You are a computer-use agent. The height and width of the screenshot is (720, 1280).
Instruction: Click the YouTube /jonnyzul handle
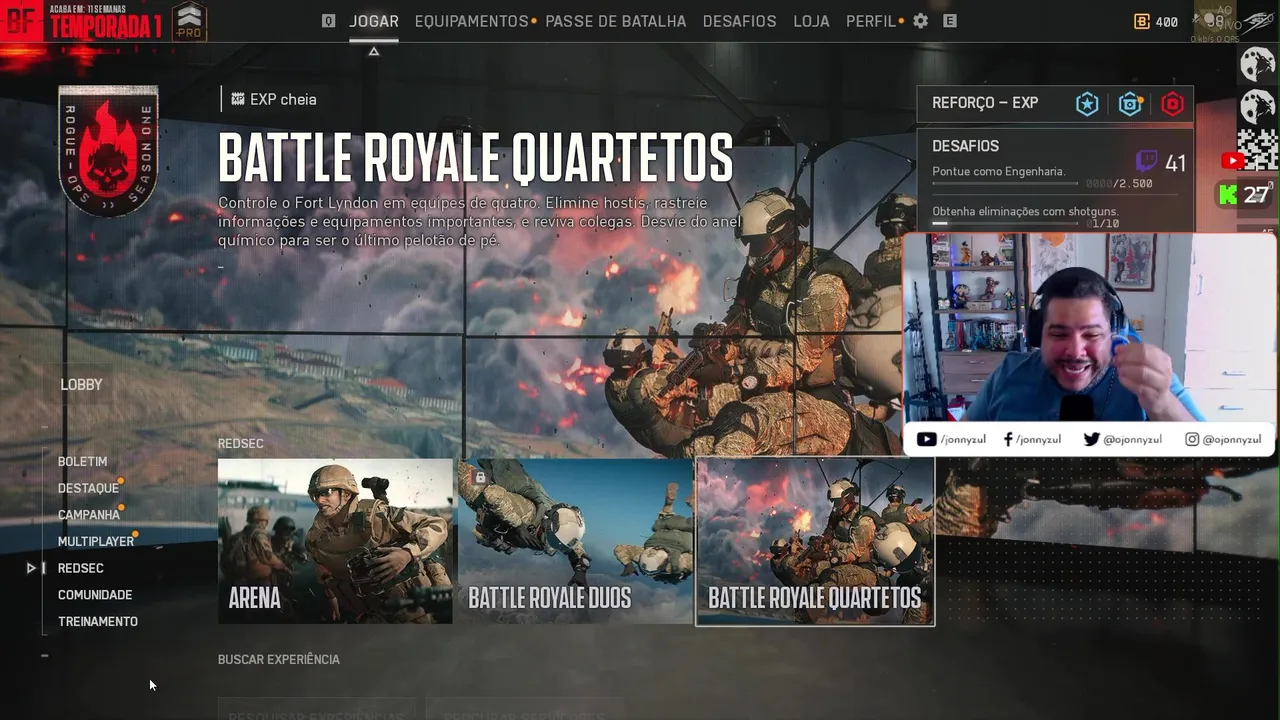tap(951, 439)
